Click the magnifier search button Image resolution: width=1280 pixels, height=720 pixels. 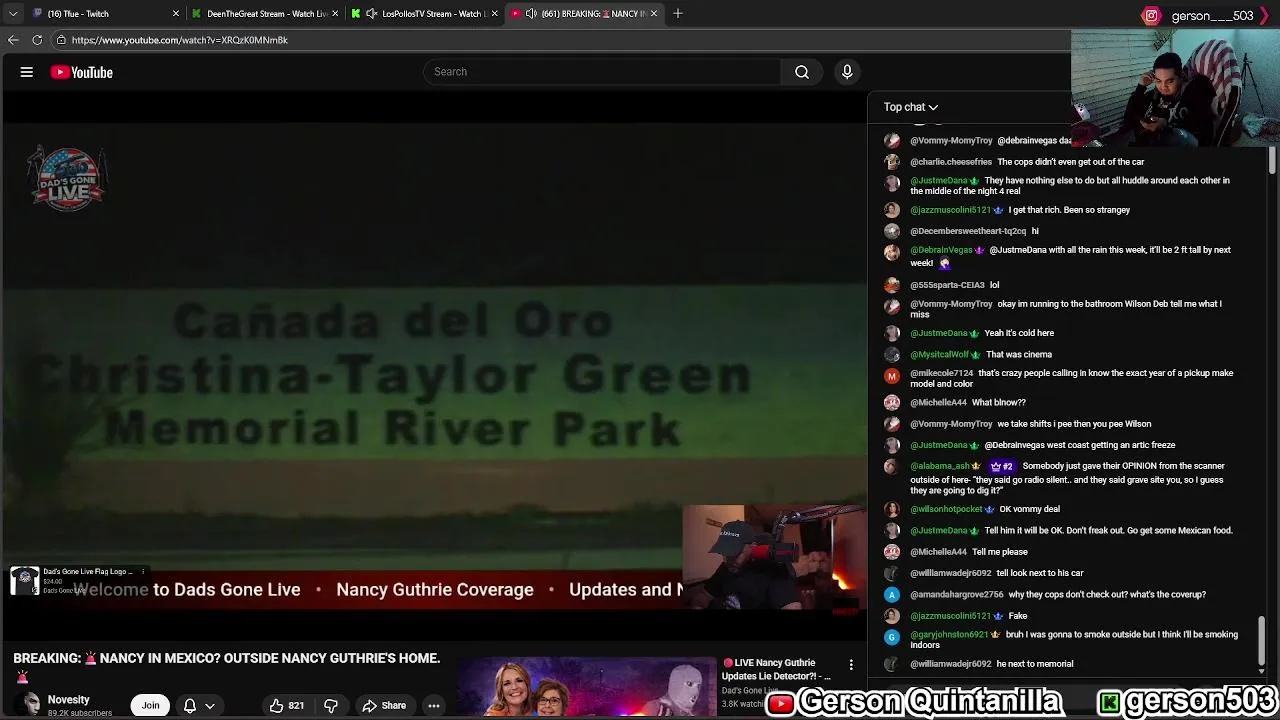[x=802, y=72]
